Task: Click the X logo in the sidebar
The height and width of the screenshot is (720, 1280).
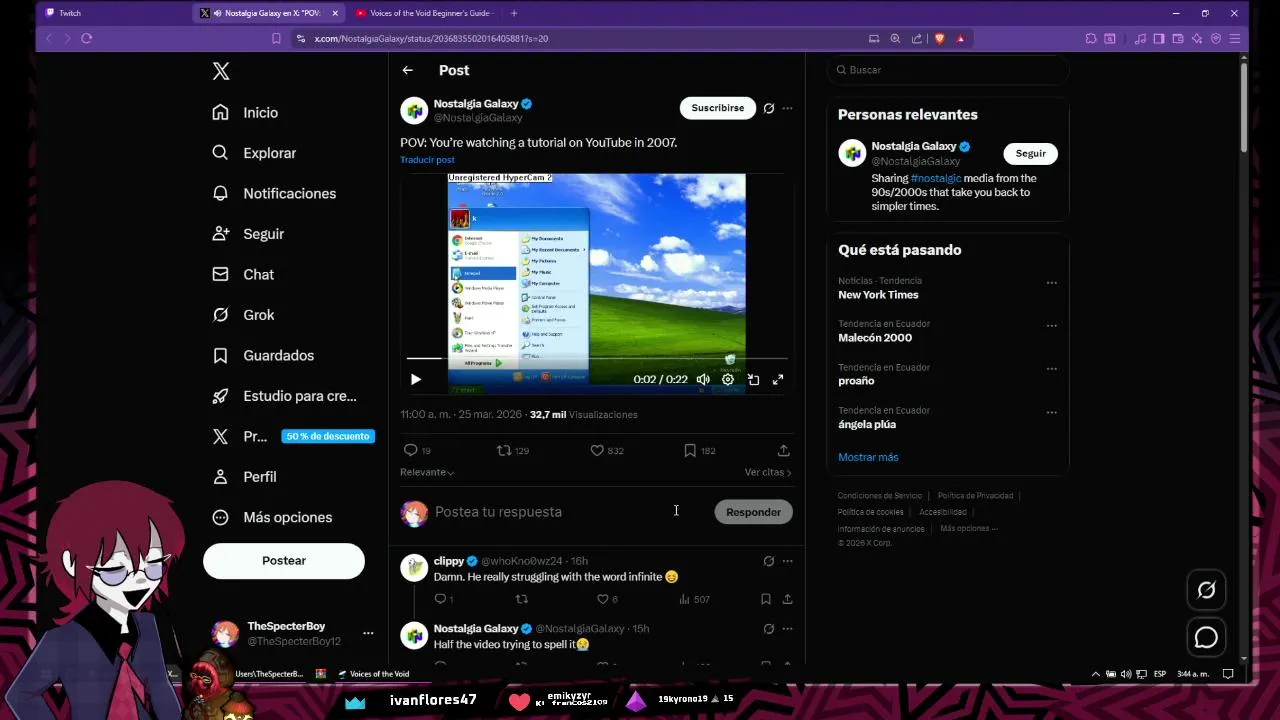Action: coord(221,71)
